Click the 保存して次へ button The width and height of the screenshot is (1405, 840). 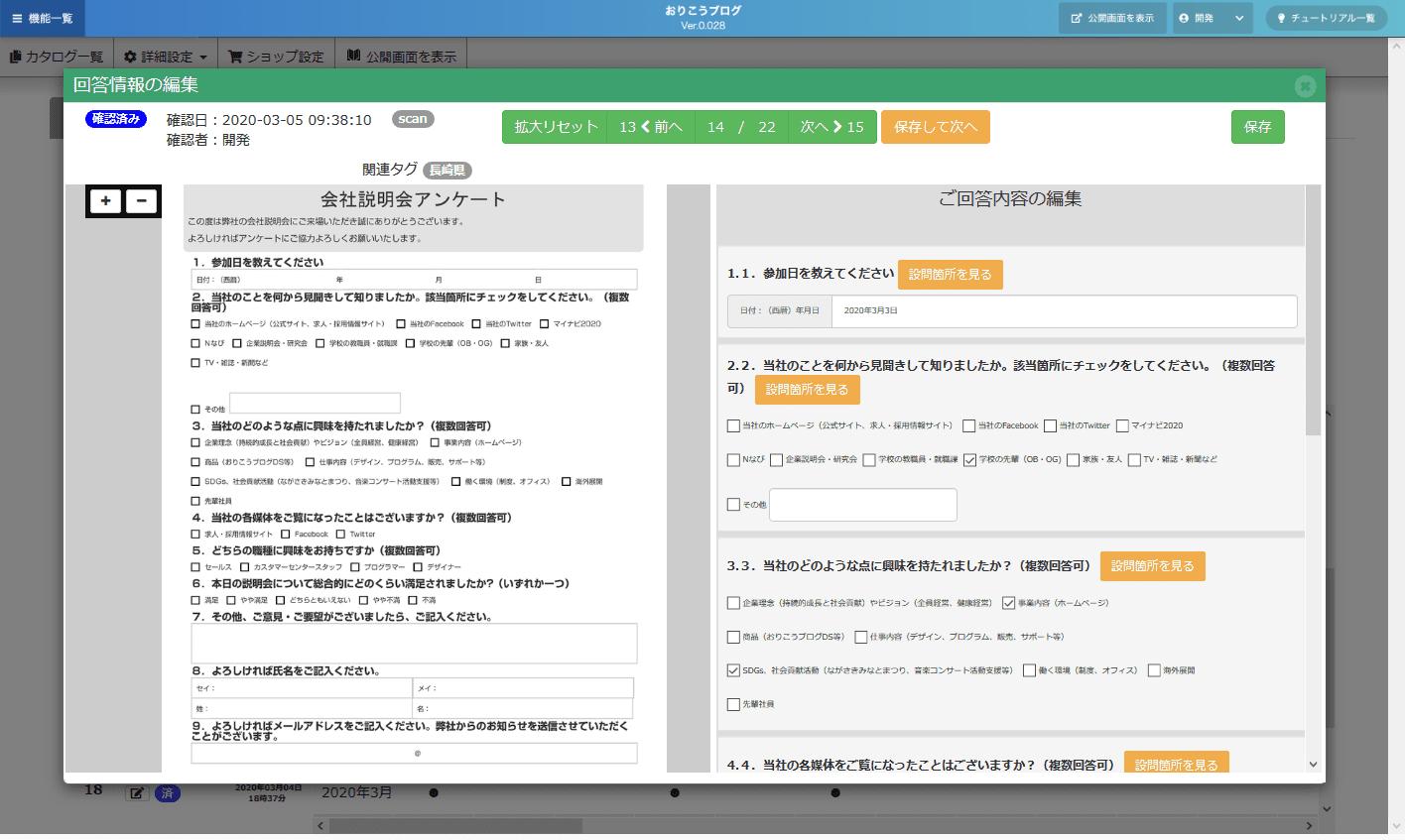tap(935, 127)
